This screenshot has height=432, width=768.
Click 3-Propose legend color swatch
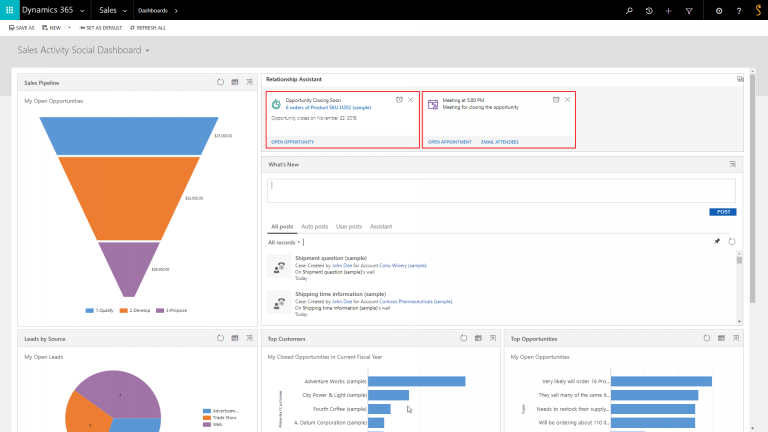pyautogui.click(x=160, y=311)
